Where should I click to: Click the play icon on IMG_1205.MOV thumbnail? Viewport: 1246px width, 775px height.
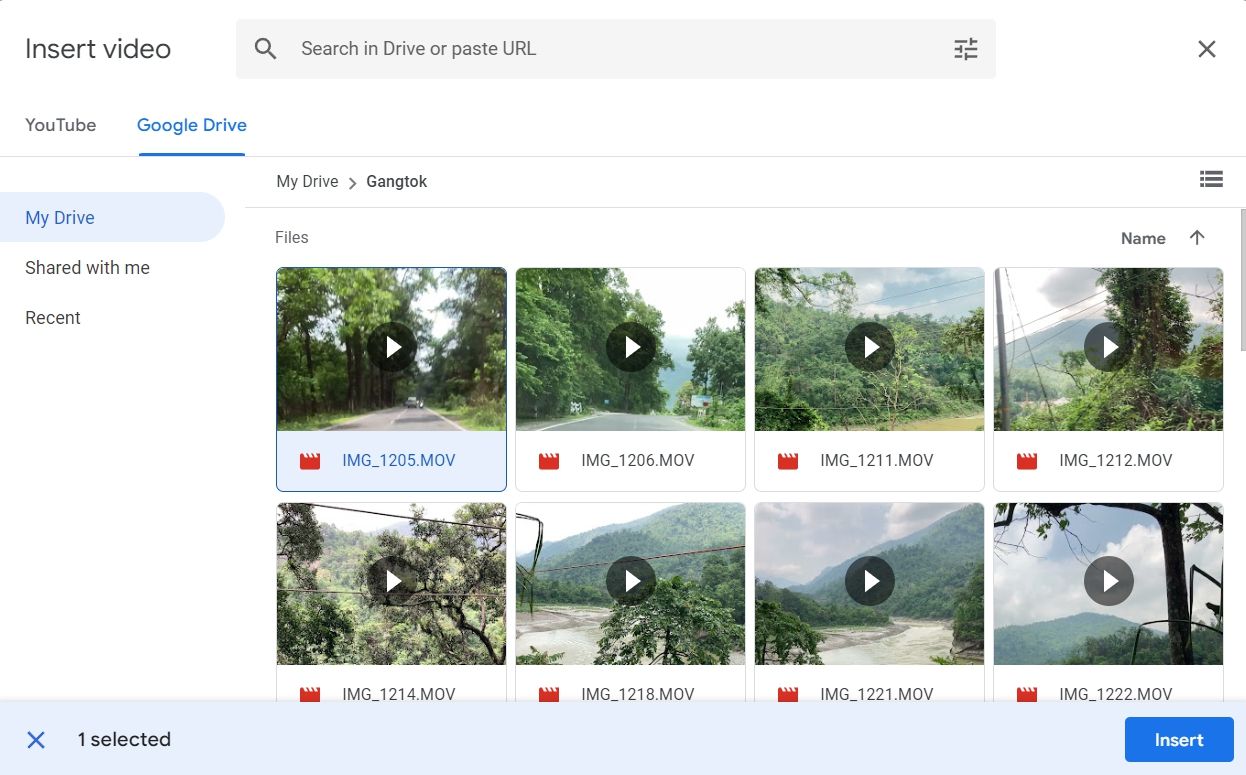(x=391, y=347)
